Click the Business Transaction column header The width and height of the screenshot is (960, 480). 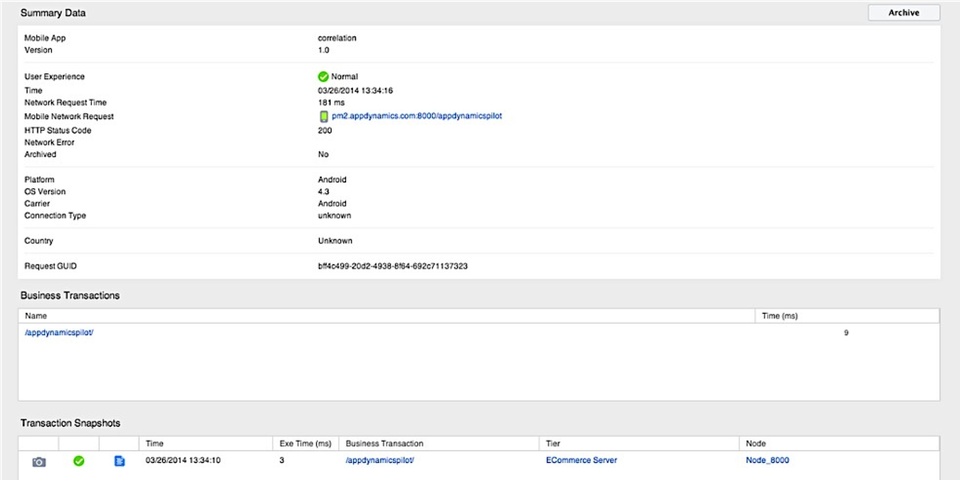384,443
